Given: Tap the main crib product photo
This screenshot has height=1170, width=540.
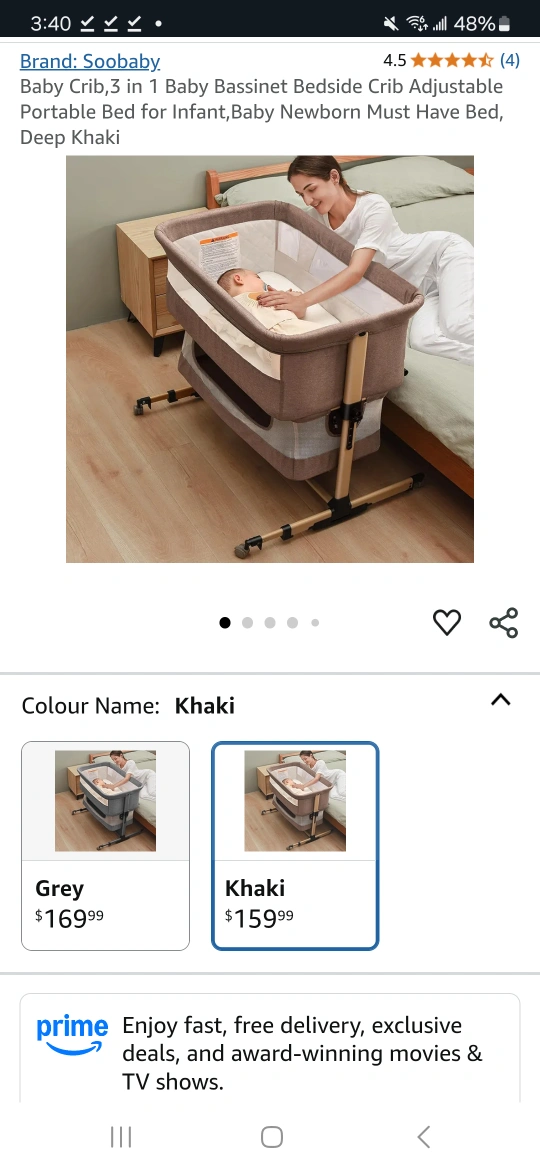Looking at the screenshot, I should point(270,359).
